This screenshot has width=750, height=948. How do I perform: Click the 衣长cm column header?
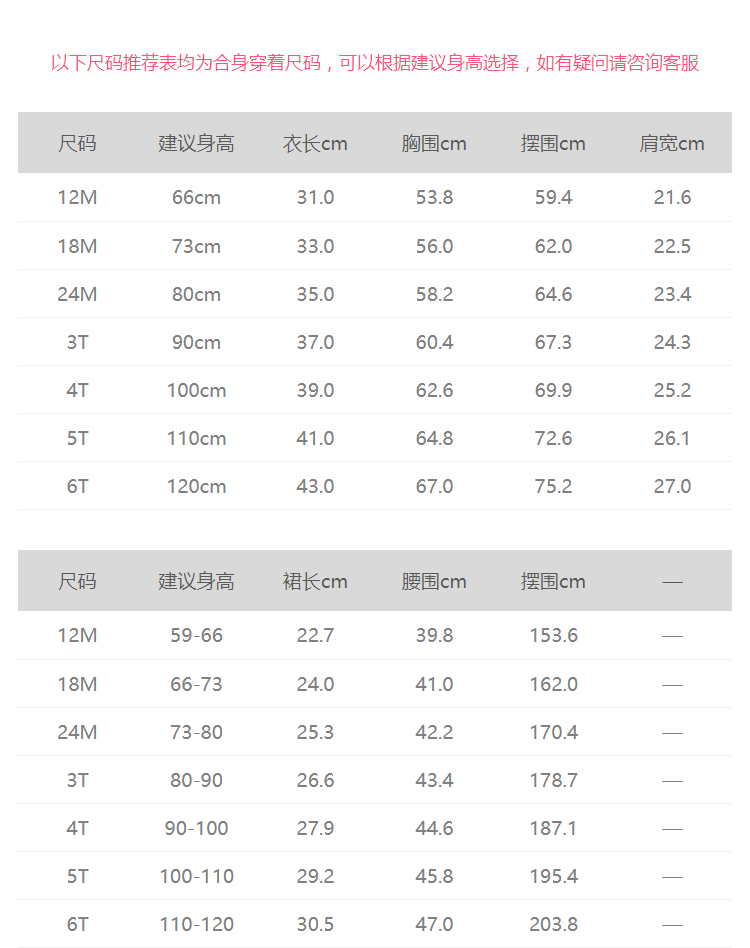point(315,143)
